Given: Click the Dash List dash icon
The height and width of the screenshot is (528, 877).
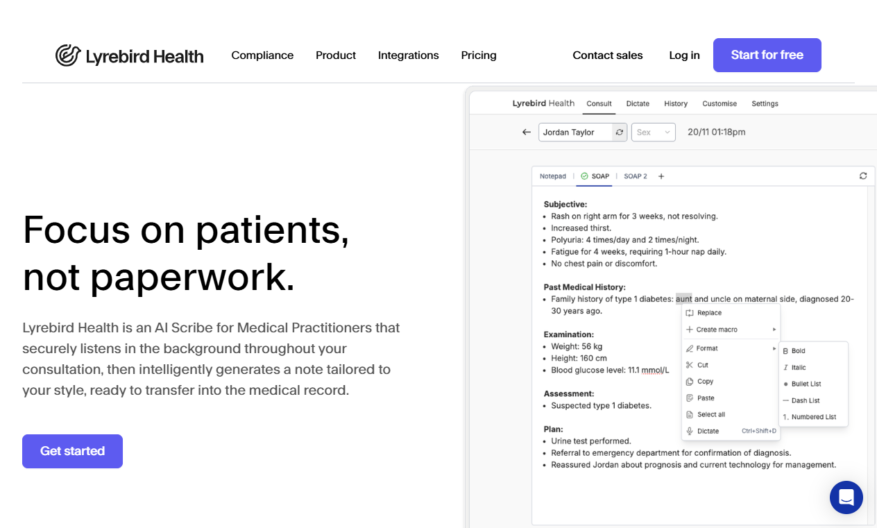Looking at the screenshot, I should (785, 400).
